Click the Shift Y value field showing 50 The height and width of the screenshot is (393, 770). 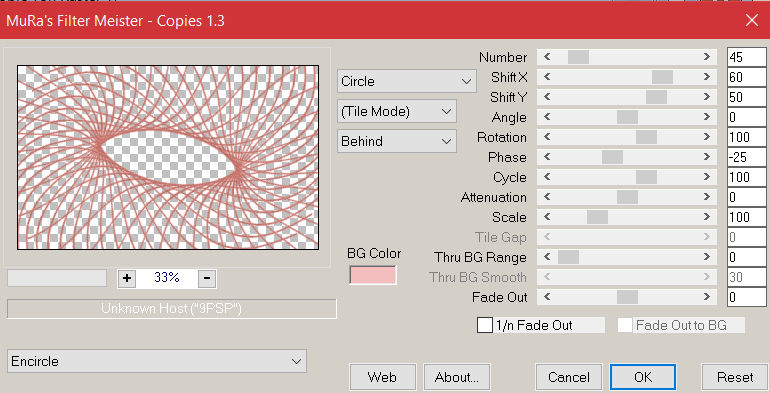[746, 97]
